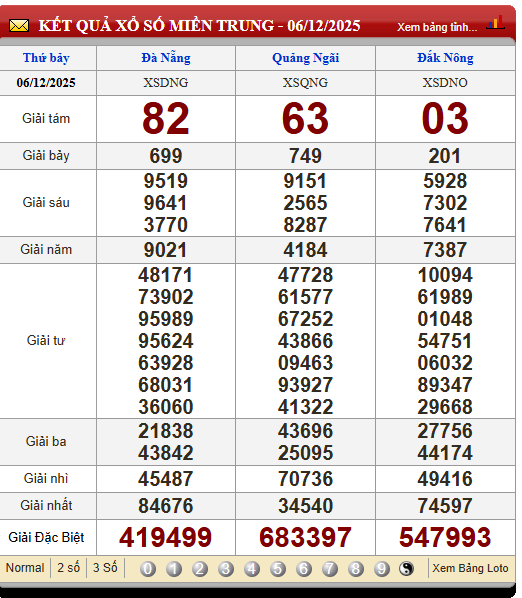
Task: Click the Giải Đặc Biệt row label
Action: pos(46,538)
